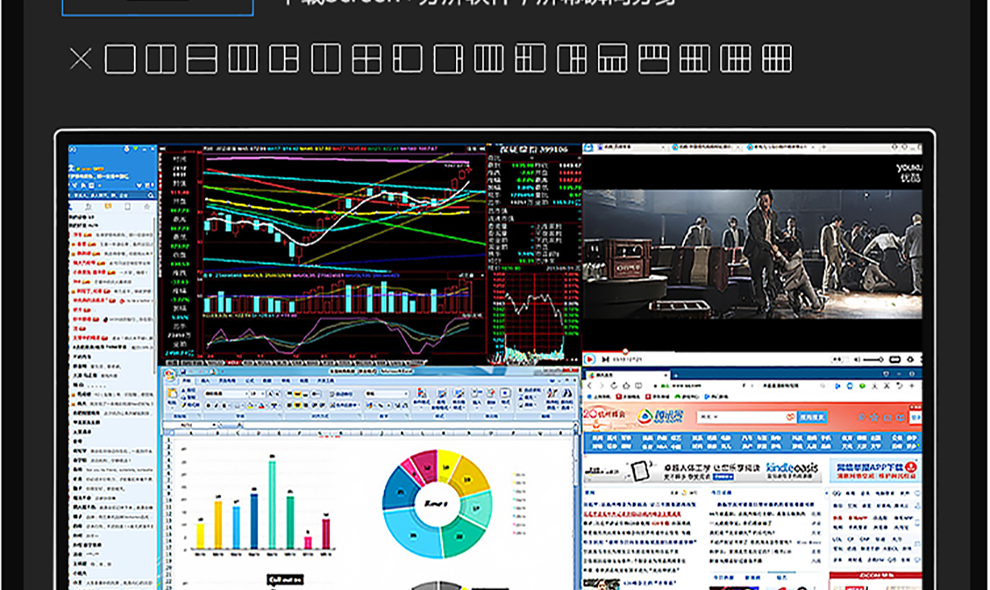Choose the two equal side-by-side columns layout
Image resolution: width=990 pixels, height=590 pixels.
(x=160, y=59)
